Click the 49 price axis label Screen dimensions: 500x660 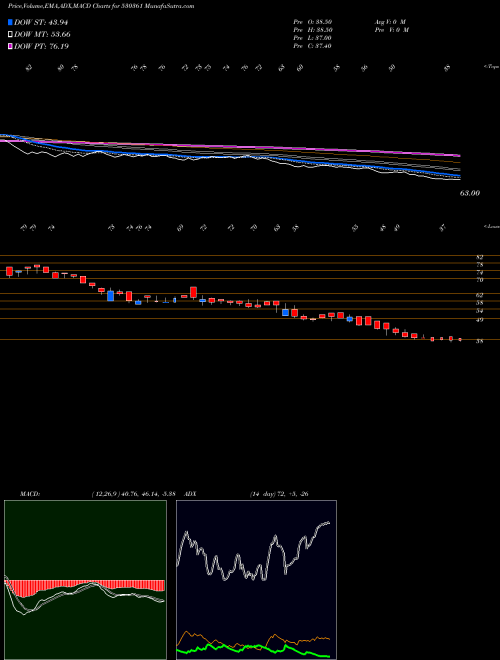(479, 320)
